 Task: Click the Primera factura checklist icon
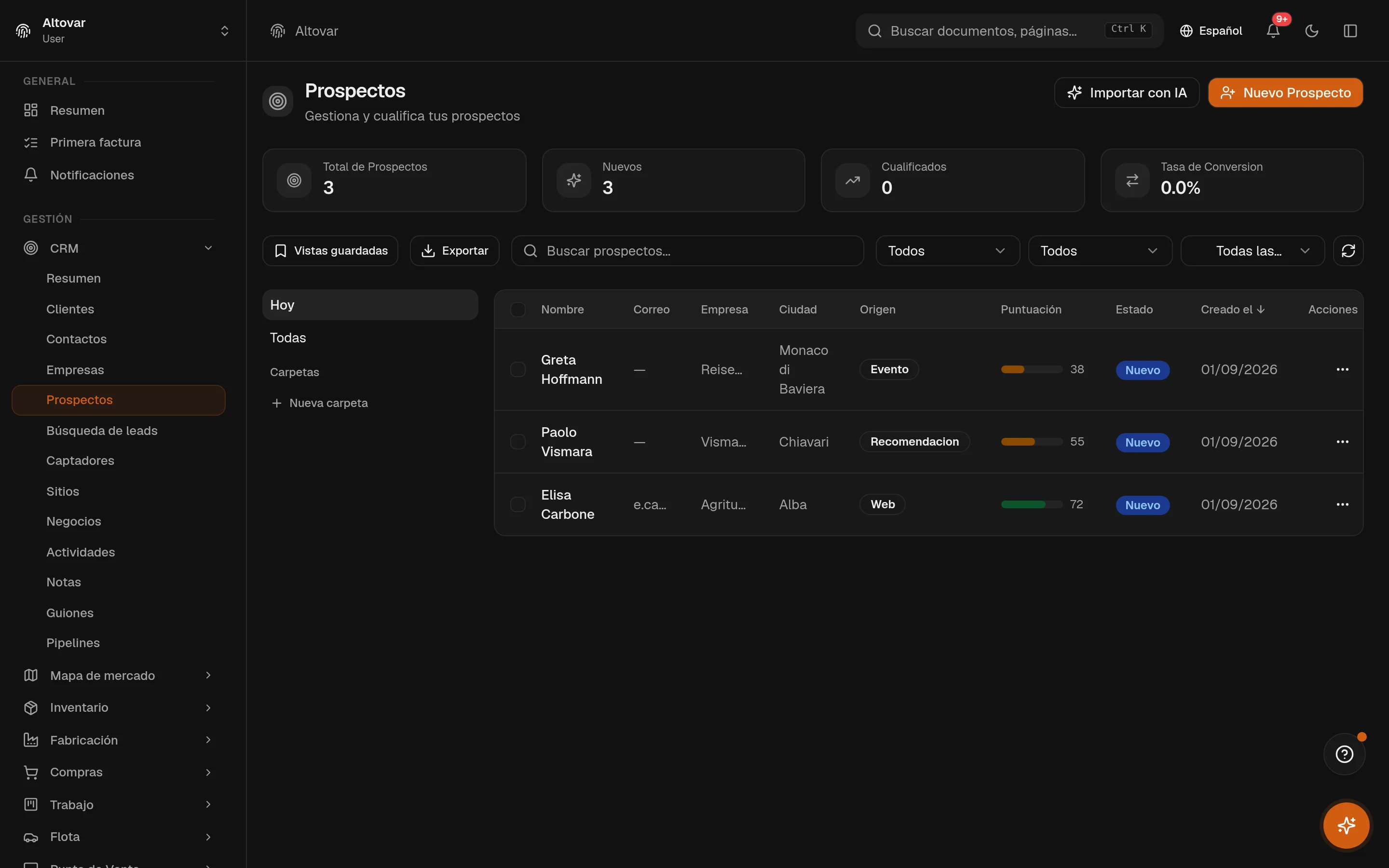click(31, 142)
